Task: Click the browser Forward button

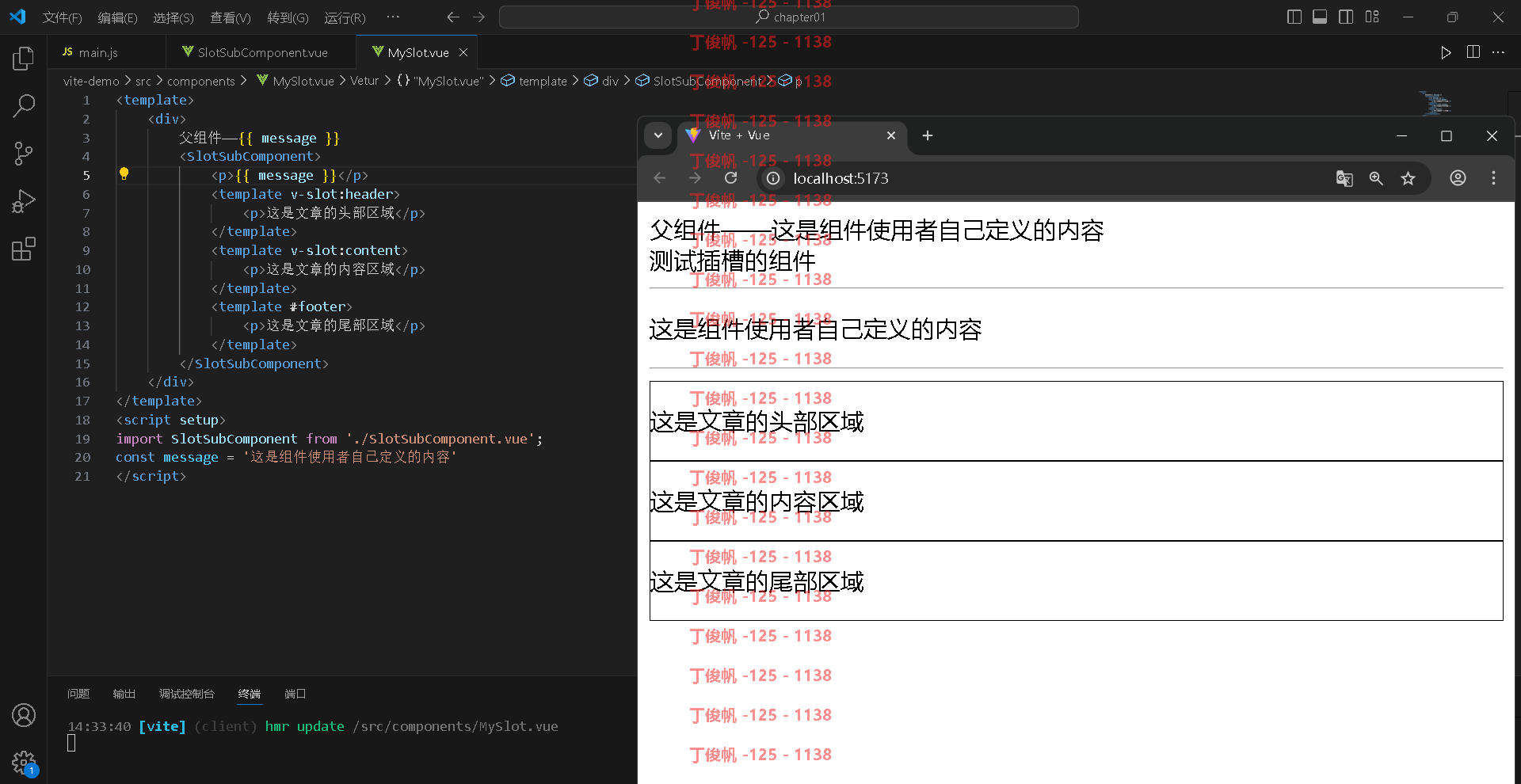Action: pyautogui.click(x=695, y=178)
